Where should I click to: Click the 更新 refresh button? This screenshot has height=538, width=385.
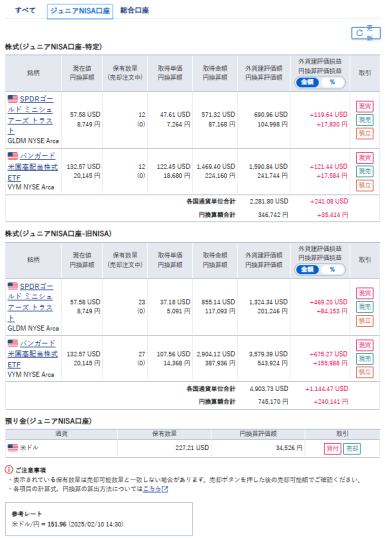click(x=366, y=33)
